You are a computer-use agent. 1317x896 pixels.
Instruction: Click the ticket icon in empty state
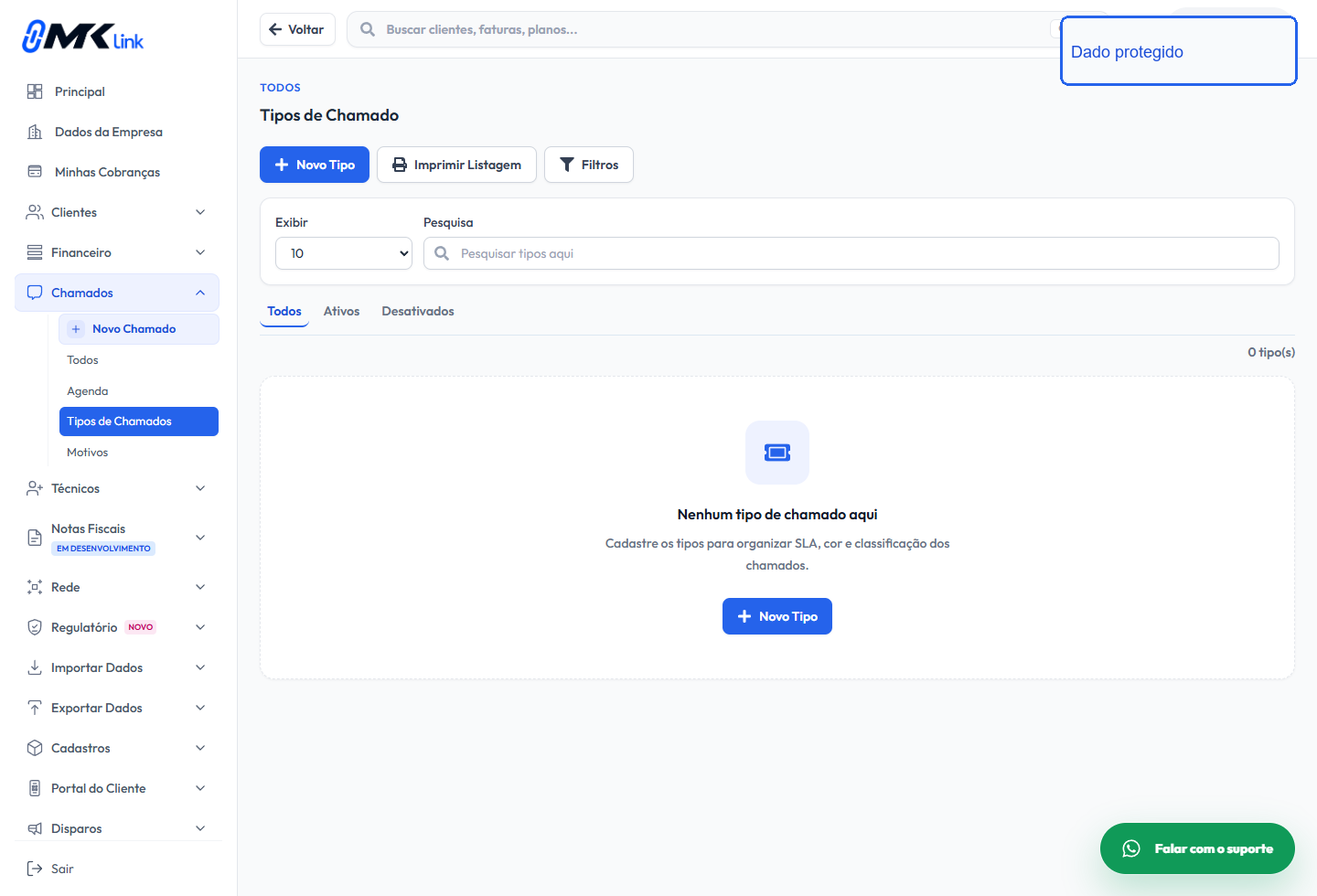pyautogui.click(x=777, y=453)
